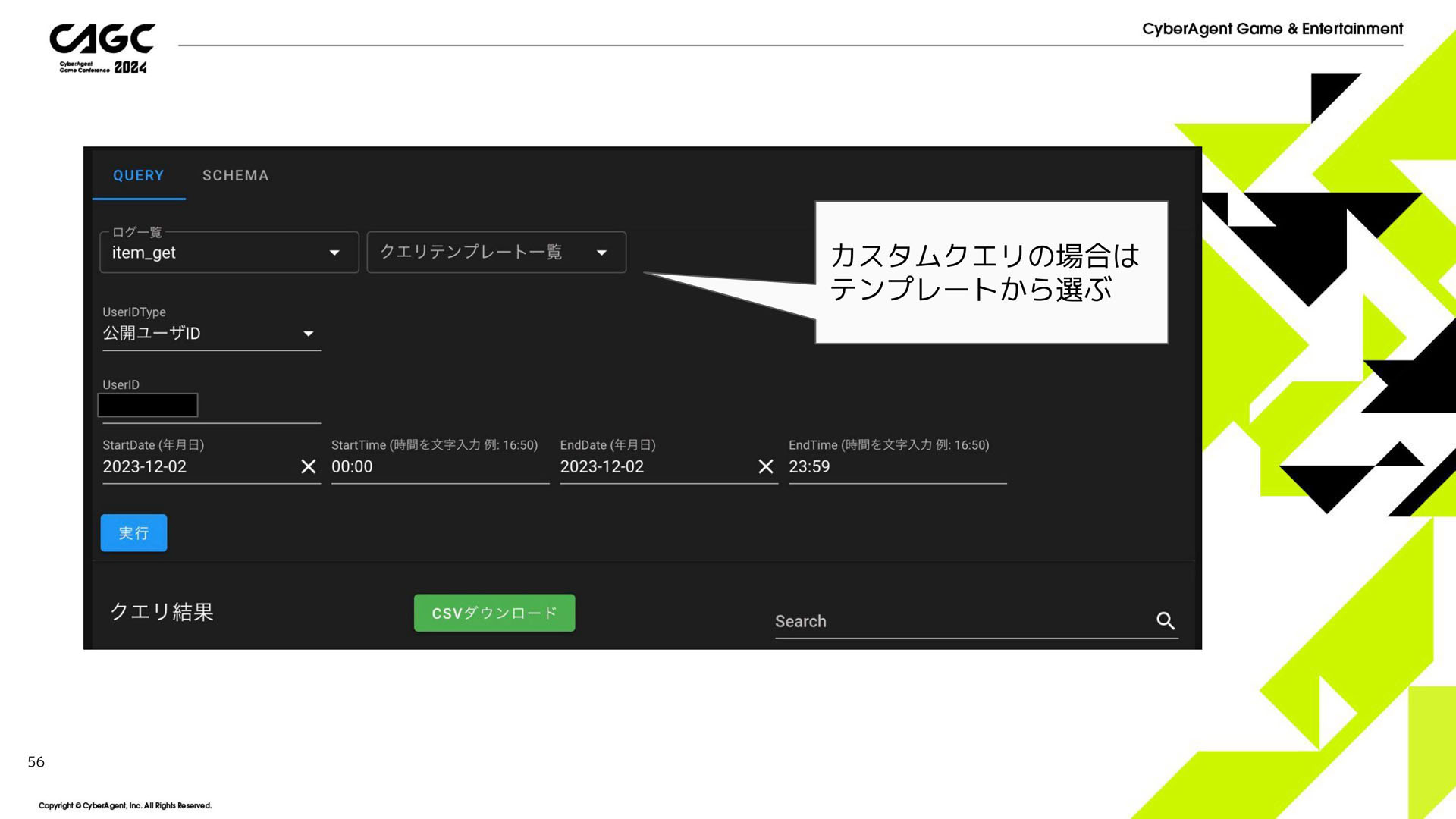Click the EndDate 2023-12-02 value

[x=603, y=466]
